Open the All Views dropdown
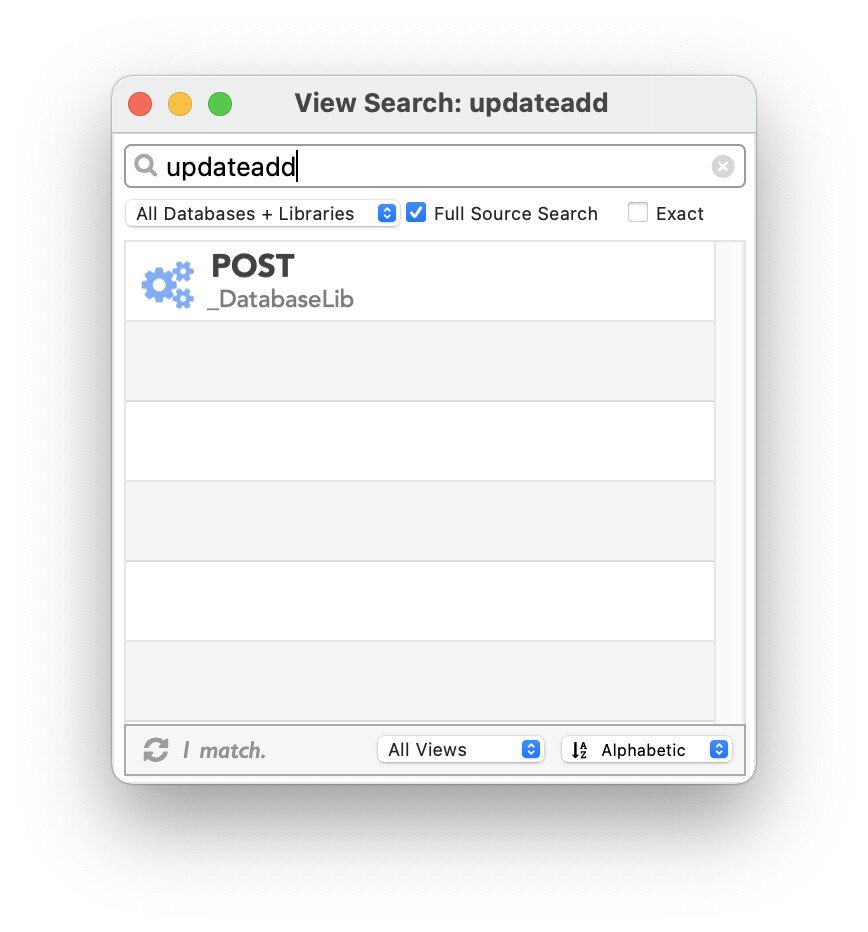Image resolution: width=868 pixels, height=932 pixels. (461, 750)
